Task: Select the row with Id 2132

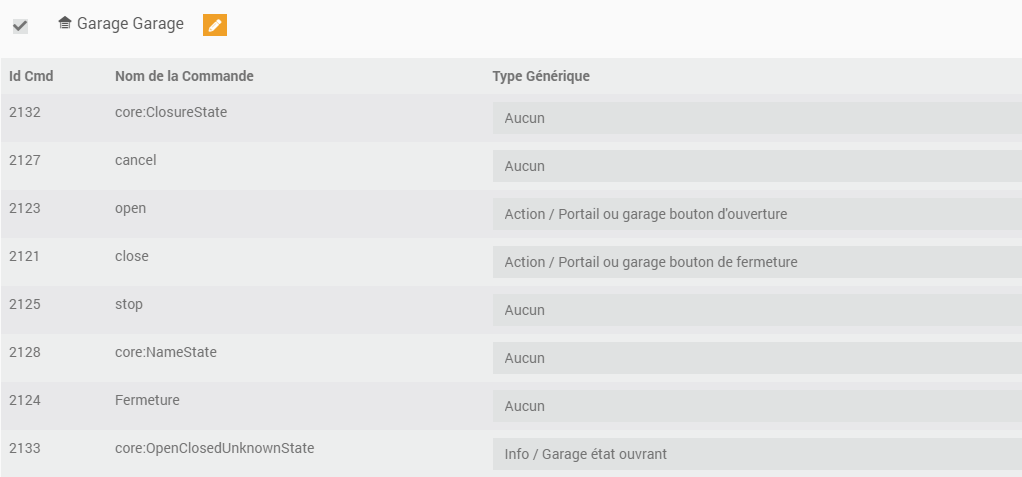Action: coord(25,112)
